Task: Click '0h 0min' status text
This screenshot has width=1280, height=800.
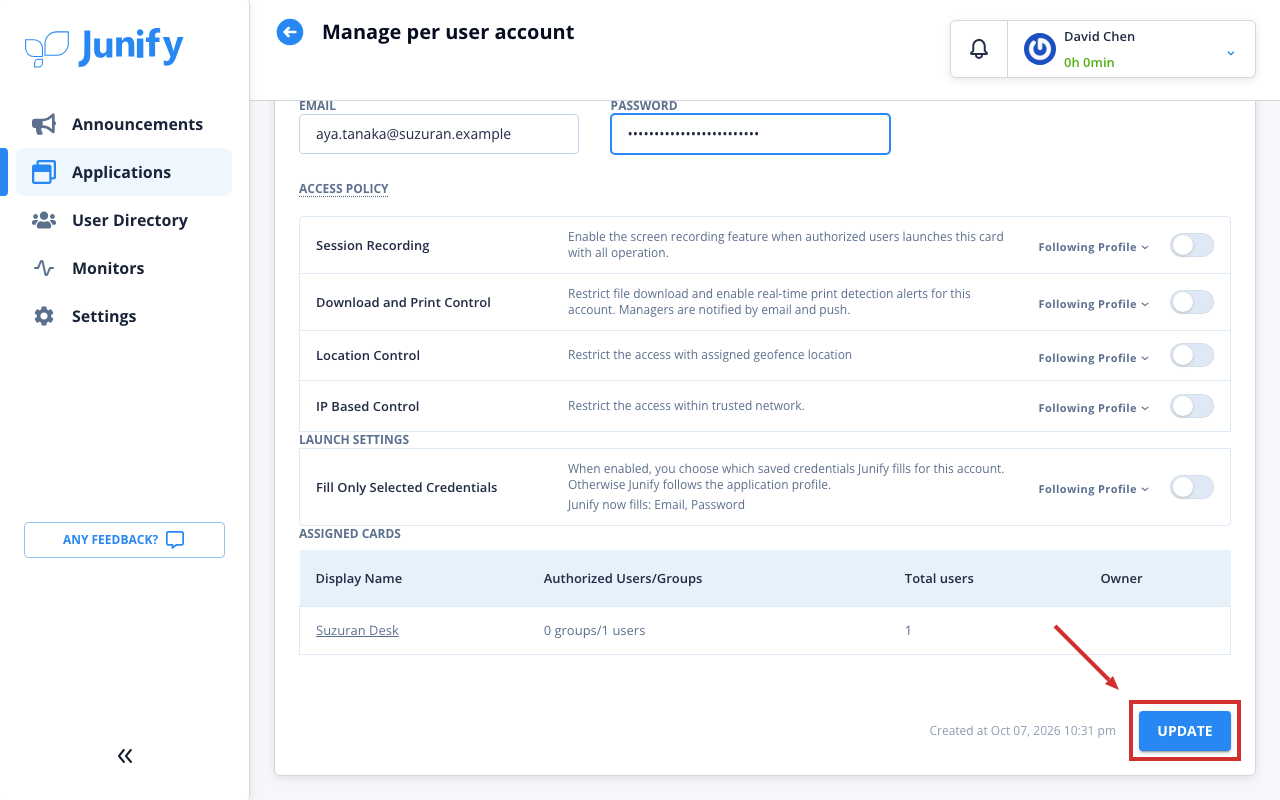Action: 1089,62
